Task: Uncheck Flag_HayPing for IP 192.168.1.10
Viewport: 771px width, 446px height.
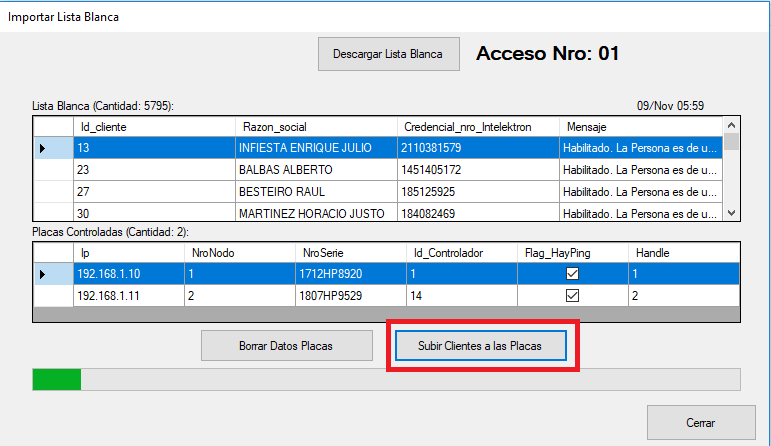Action: [x=573, y=274]
